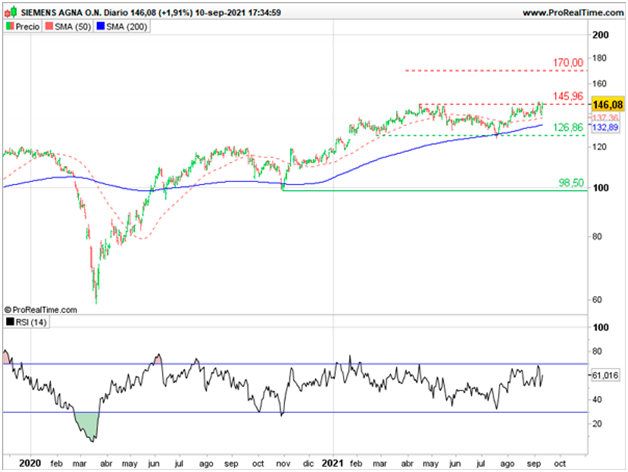The height and width of the screenshot is (472, 628).
Task: Click the 180 price scale label
Action: coord(600,58)
